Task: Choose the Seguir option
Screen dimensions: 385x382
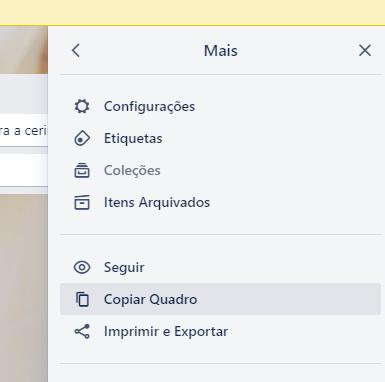Action: [220, 267]
